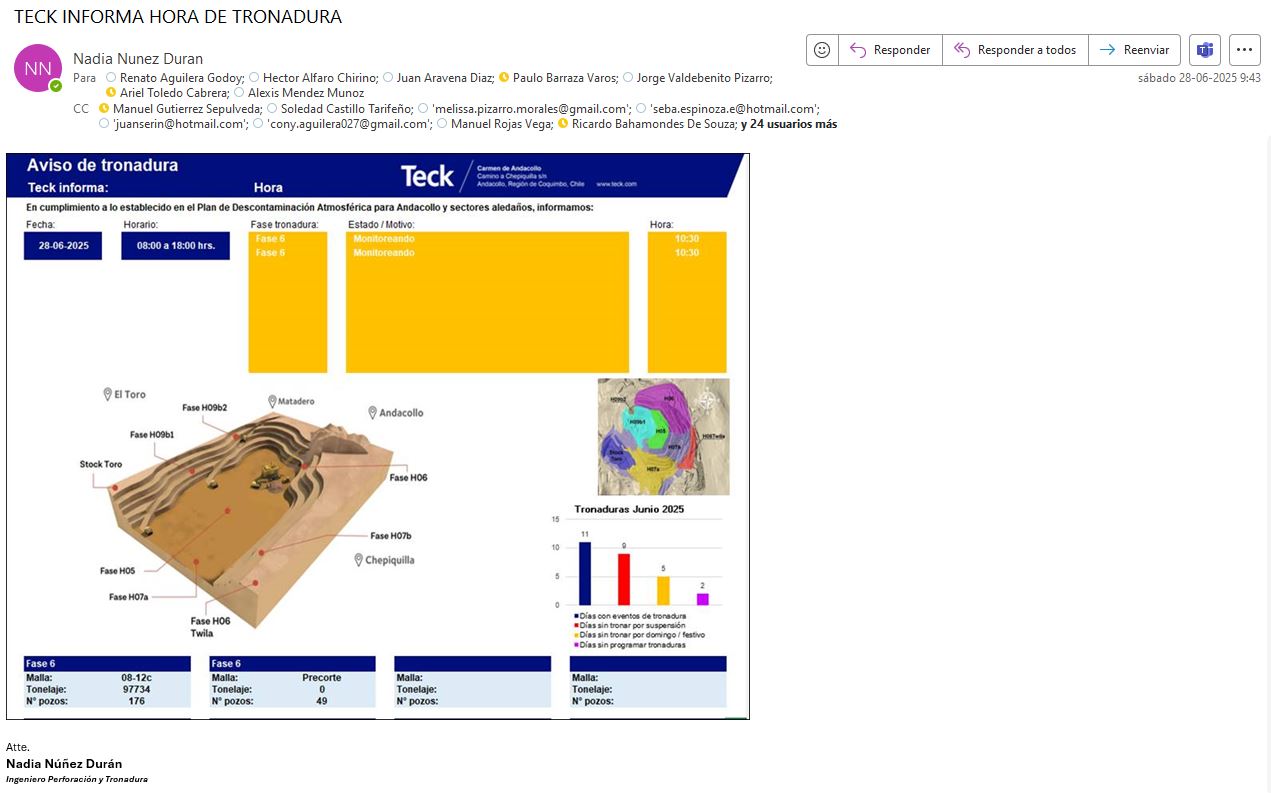The height and width of the screenshot is (793, 1271).
Task: Open sender name Nadia Nunez Duran
Action: click(x=138, y=59)
